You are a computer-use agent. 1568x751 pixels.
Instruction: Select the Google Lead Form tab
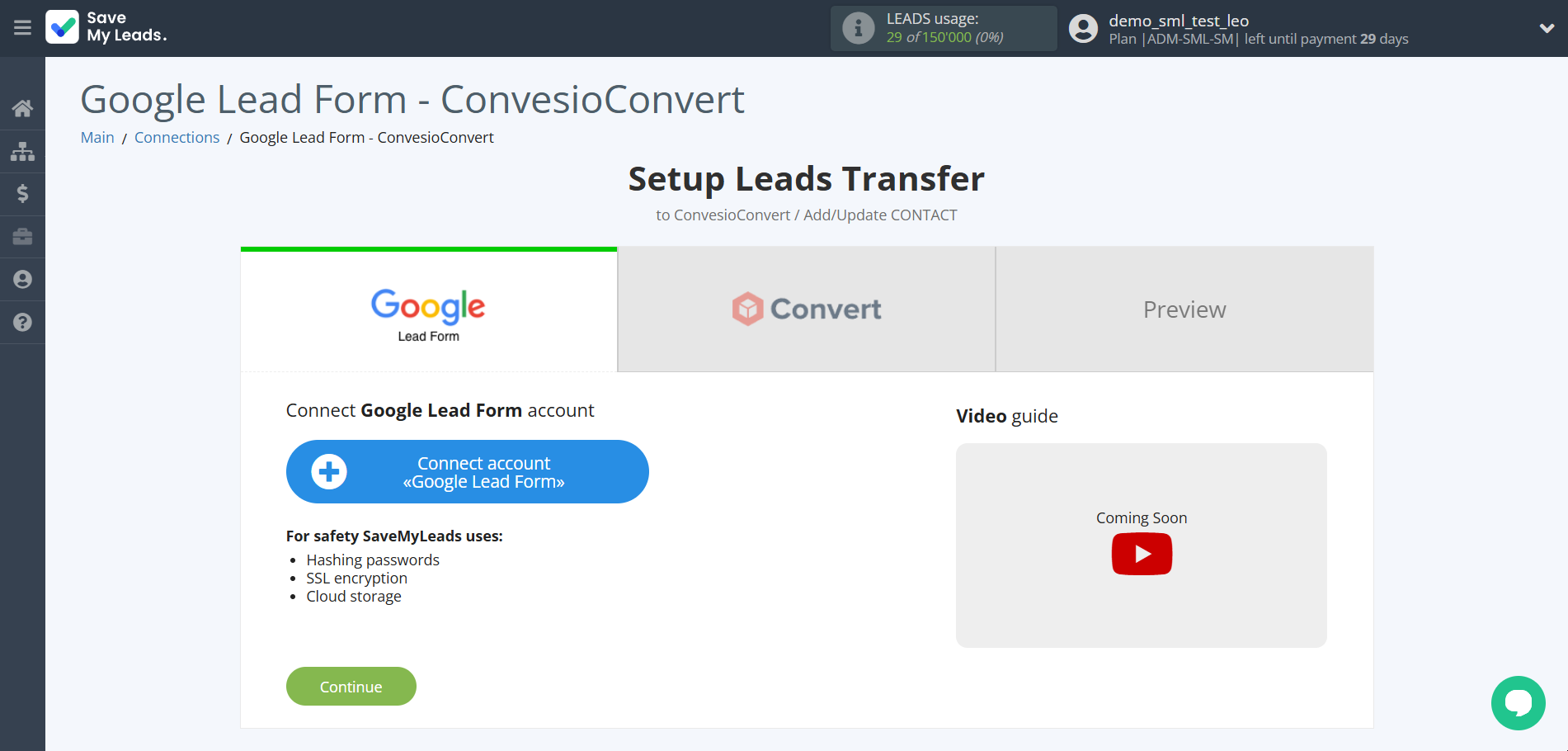click(429, 310)
